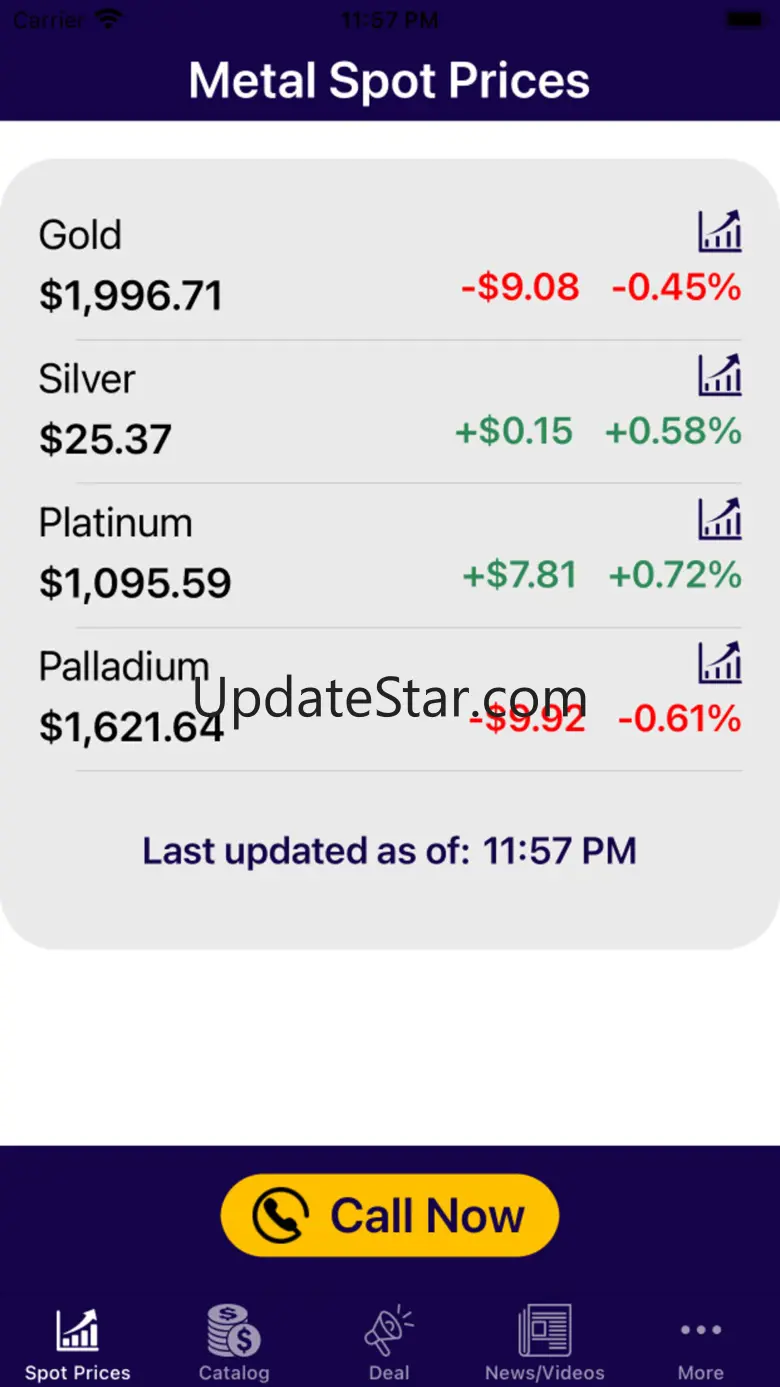Screen dimensions: 780x1387
Task: Tap the phone icon in Call Now
Action: coord(280,1215)
